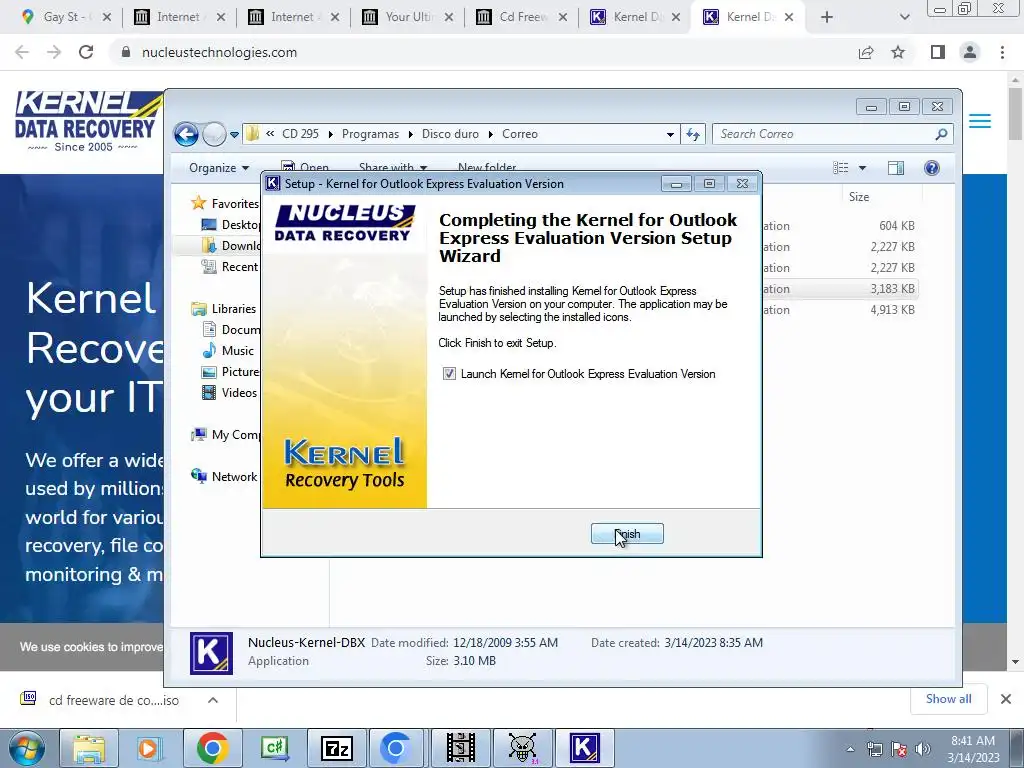Open a new Chrome tab with plus
1024x768 pixels.
[827, 17]
